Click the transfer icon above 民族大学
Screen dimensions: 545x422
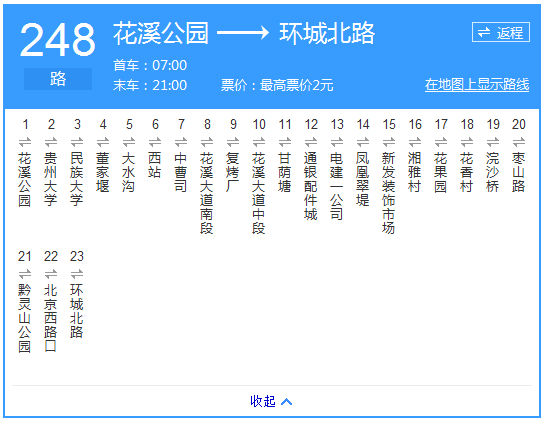77,142
